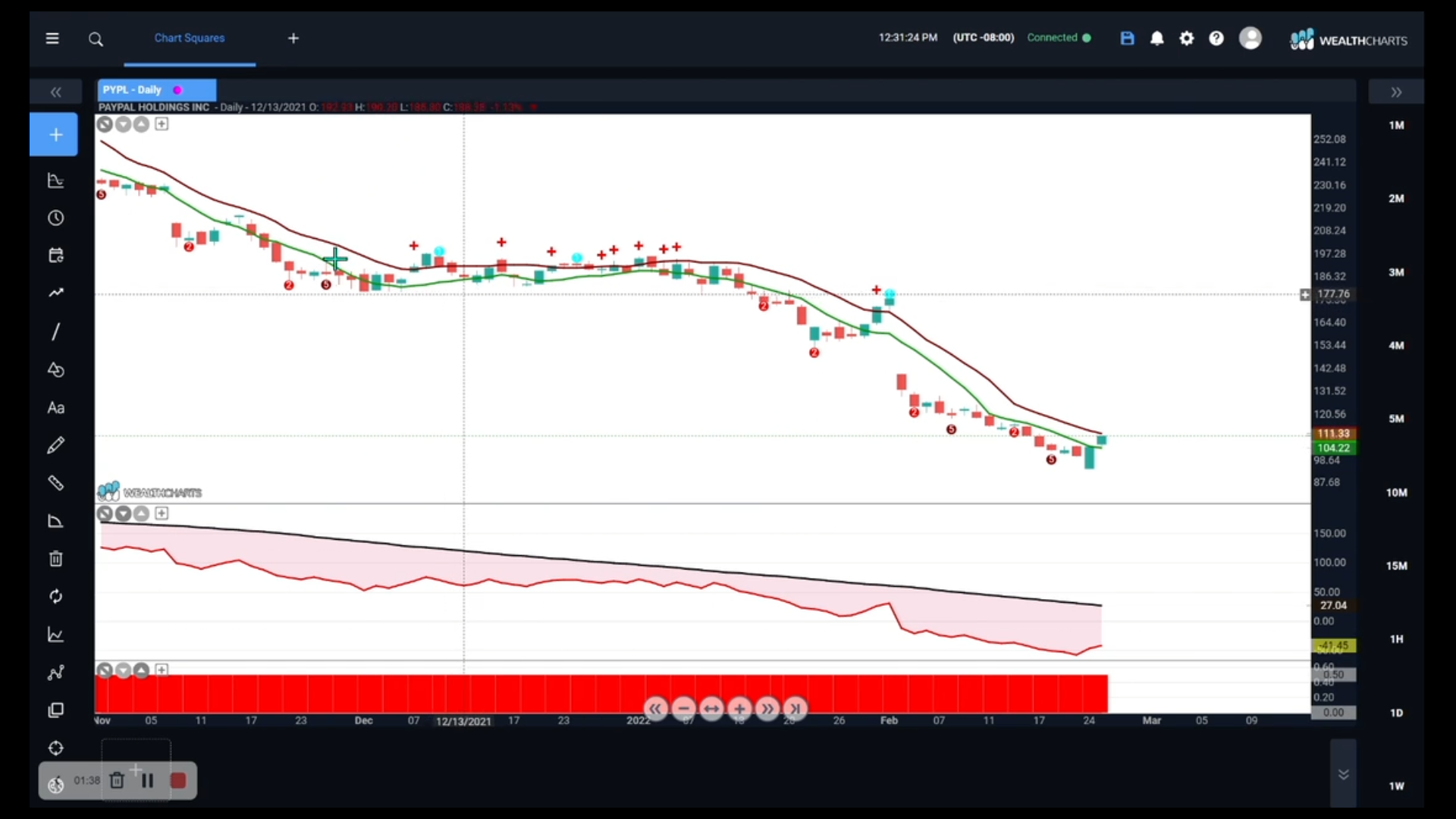Image resolution: width=1456 pixels, height=819 pixels.
Task: Open the line chart analysis icon
Action: (x=55, y=635)
